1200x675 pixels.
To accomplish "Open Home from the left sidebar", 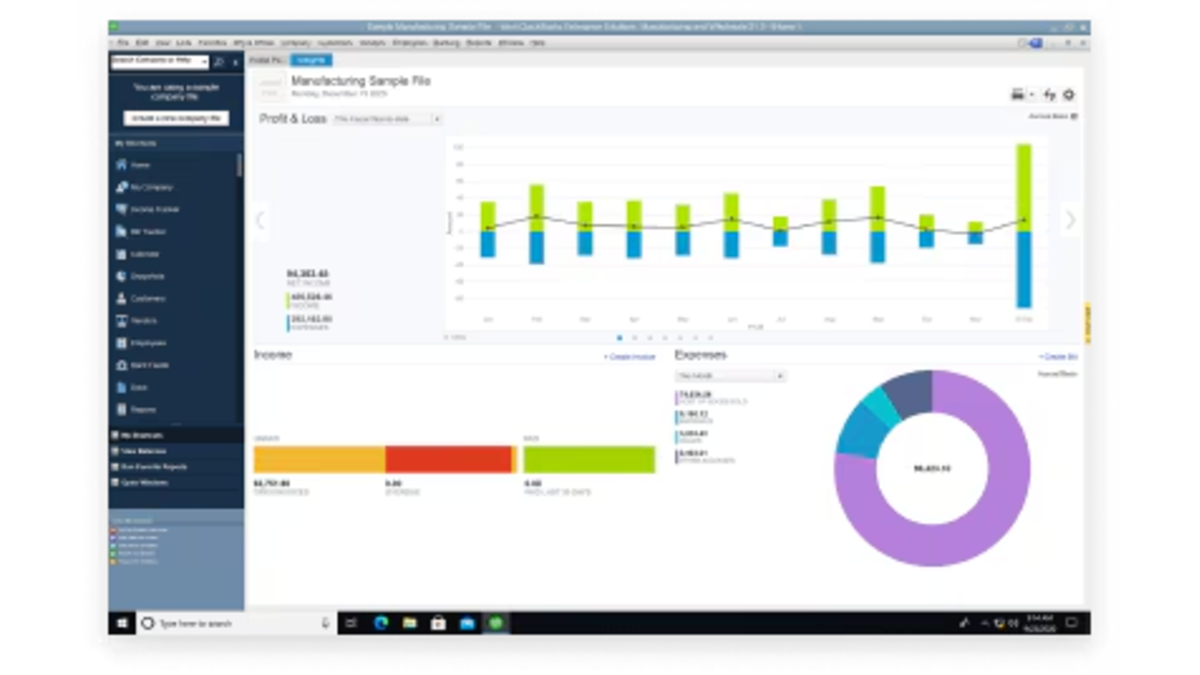I will point(140,165).
